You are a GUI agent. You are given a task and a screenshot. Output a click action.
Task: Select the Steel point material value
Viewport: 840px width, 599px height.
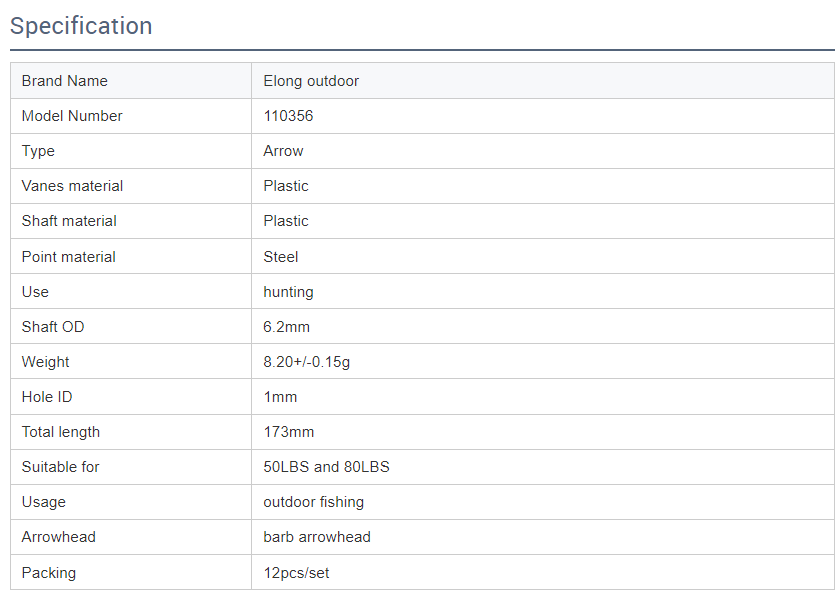coord(281,257)
